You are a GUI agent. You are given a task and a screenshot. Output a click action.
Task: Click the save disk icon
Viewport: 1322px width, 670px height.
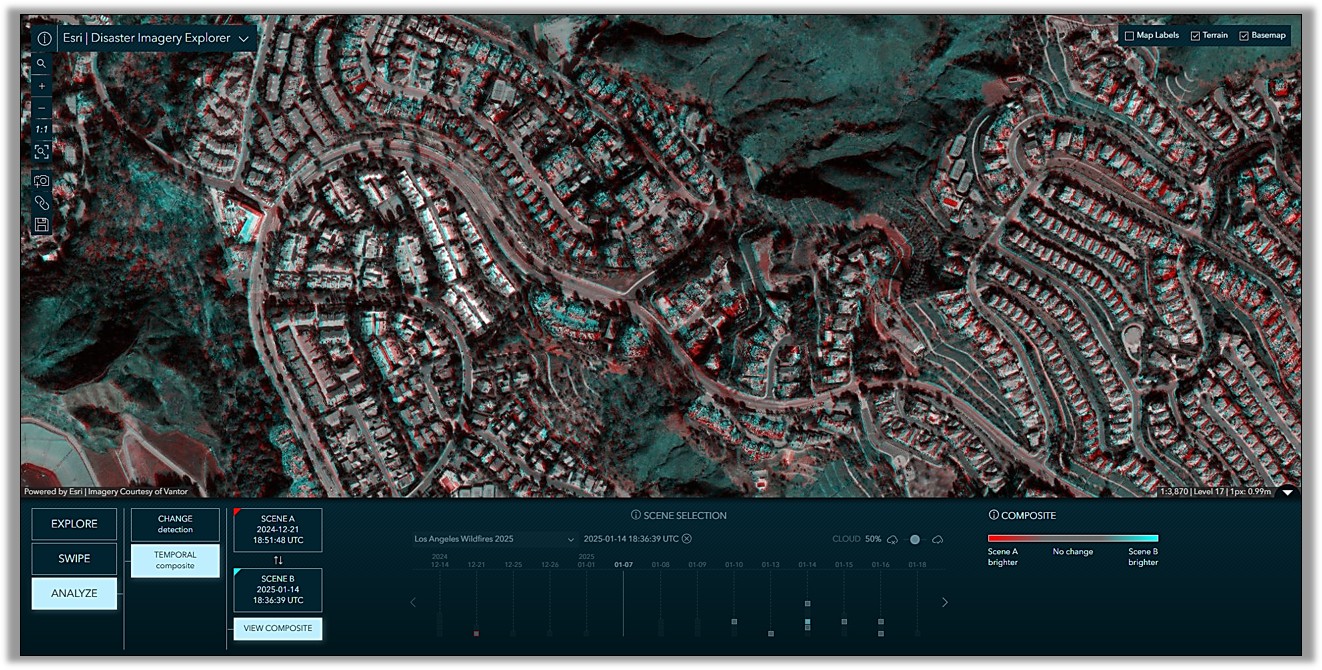coord(42,225)
